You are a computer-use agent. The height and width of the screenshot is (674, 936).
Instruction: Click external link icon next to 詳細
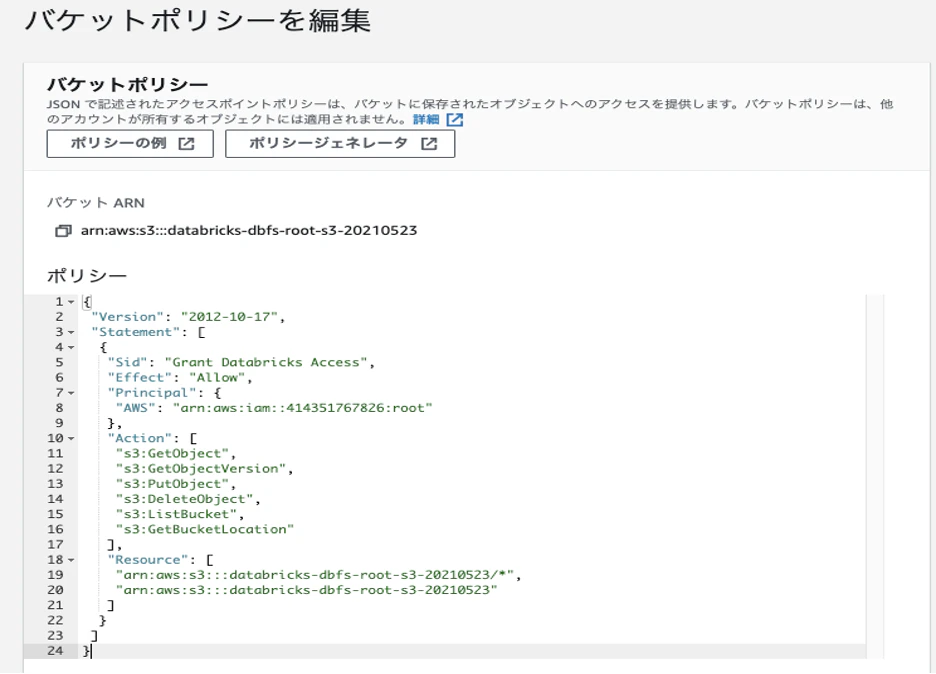(455, 120)
